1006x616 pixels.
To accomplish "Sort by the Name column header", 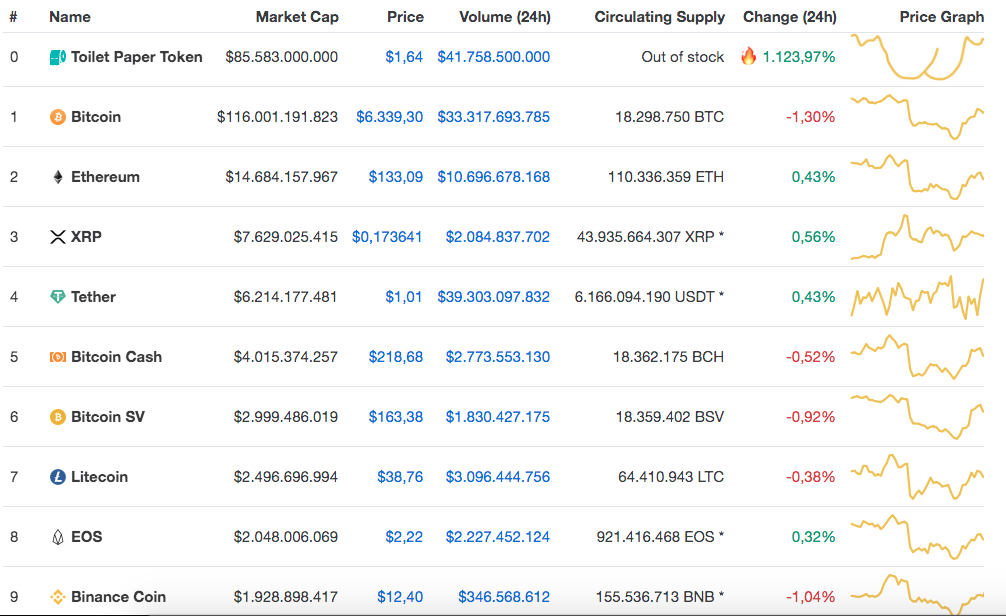I will click(70, 17).
